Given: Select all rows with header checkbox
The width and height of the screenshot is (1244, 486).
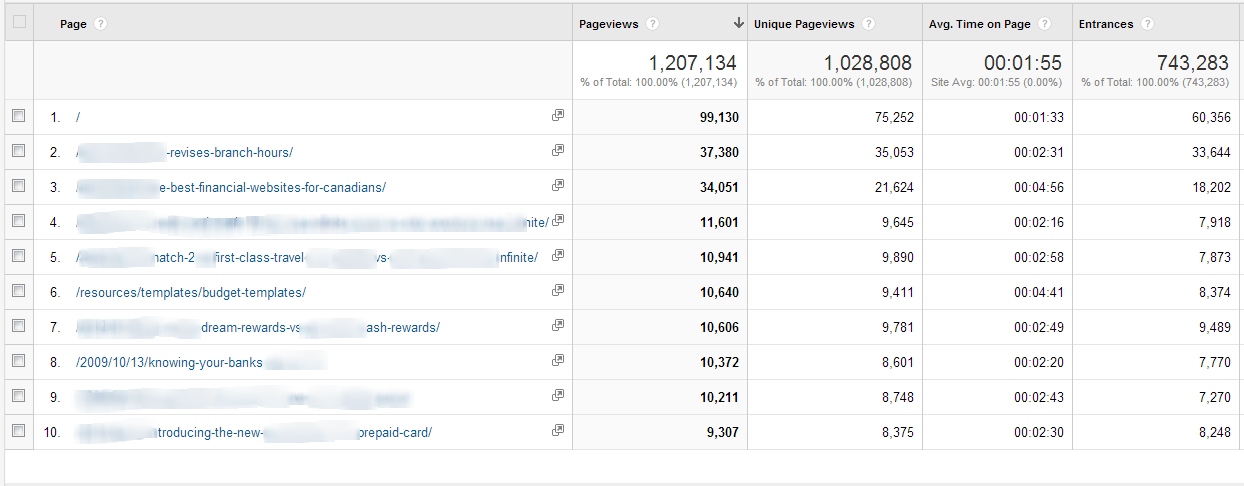Looking at the screenshot, I should click(x=18, y=23).
